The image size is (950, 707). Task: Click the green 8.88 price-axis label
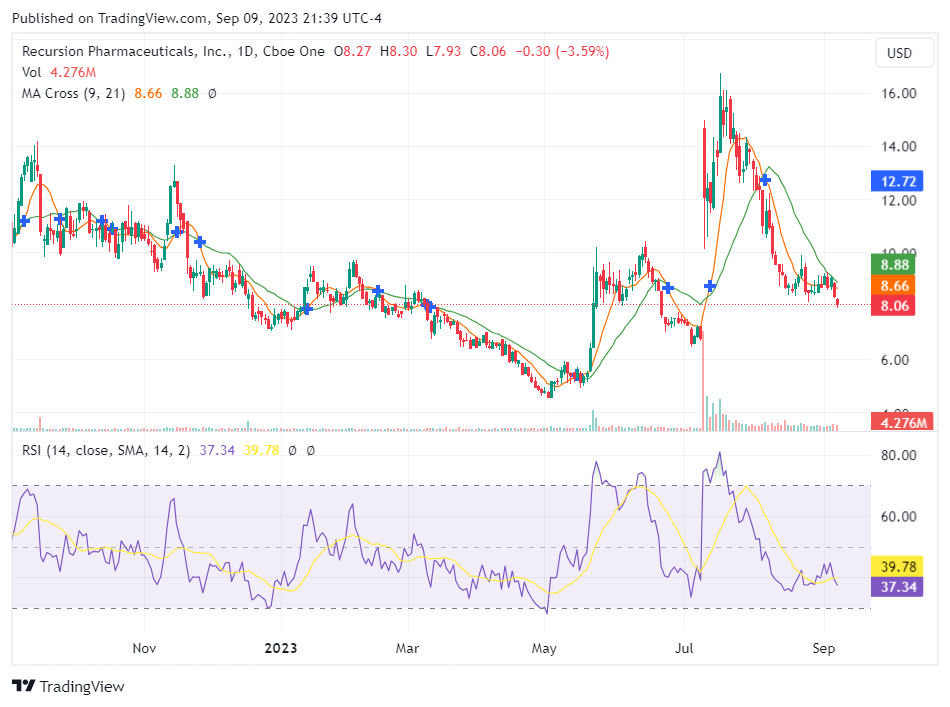coord(894,265)
